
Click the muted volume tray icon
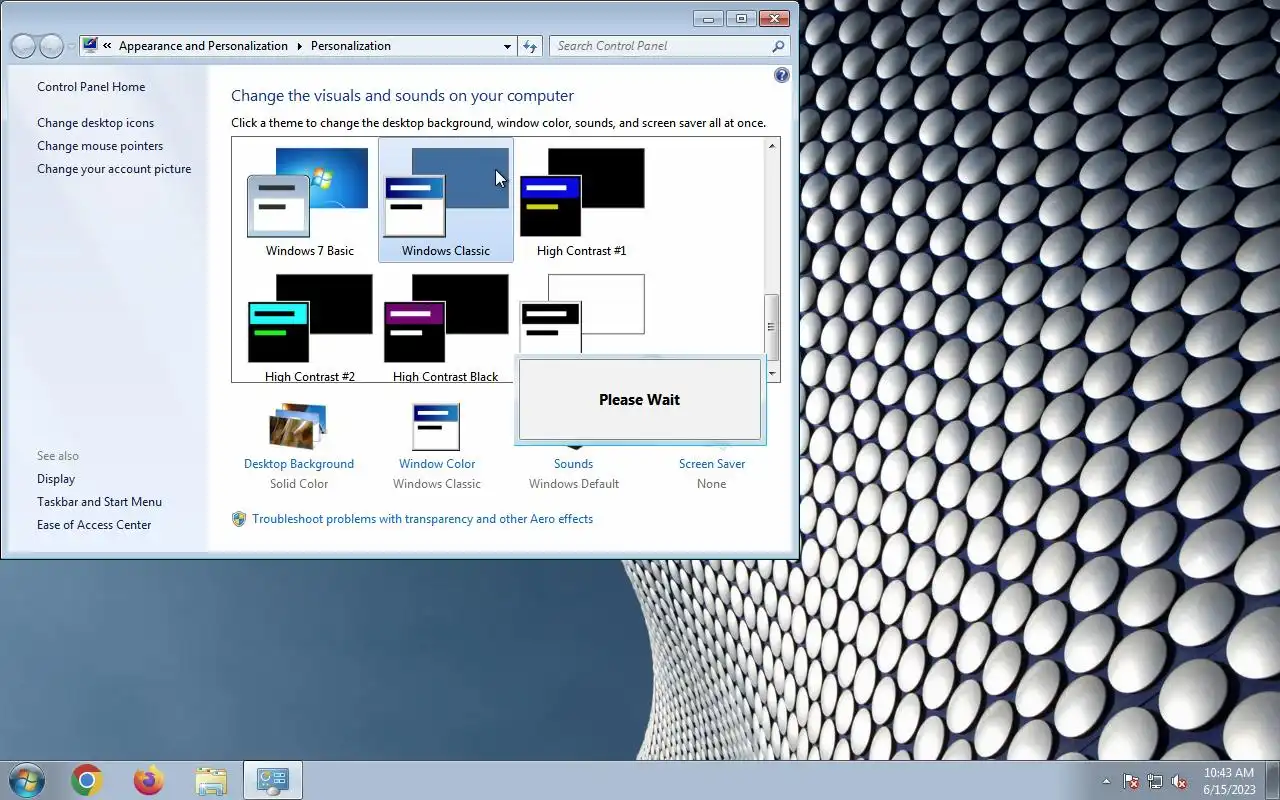click(1179, 781)
